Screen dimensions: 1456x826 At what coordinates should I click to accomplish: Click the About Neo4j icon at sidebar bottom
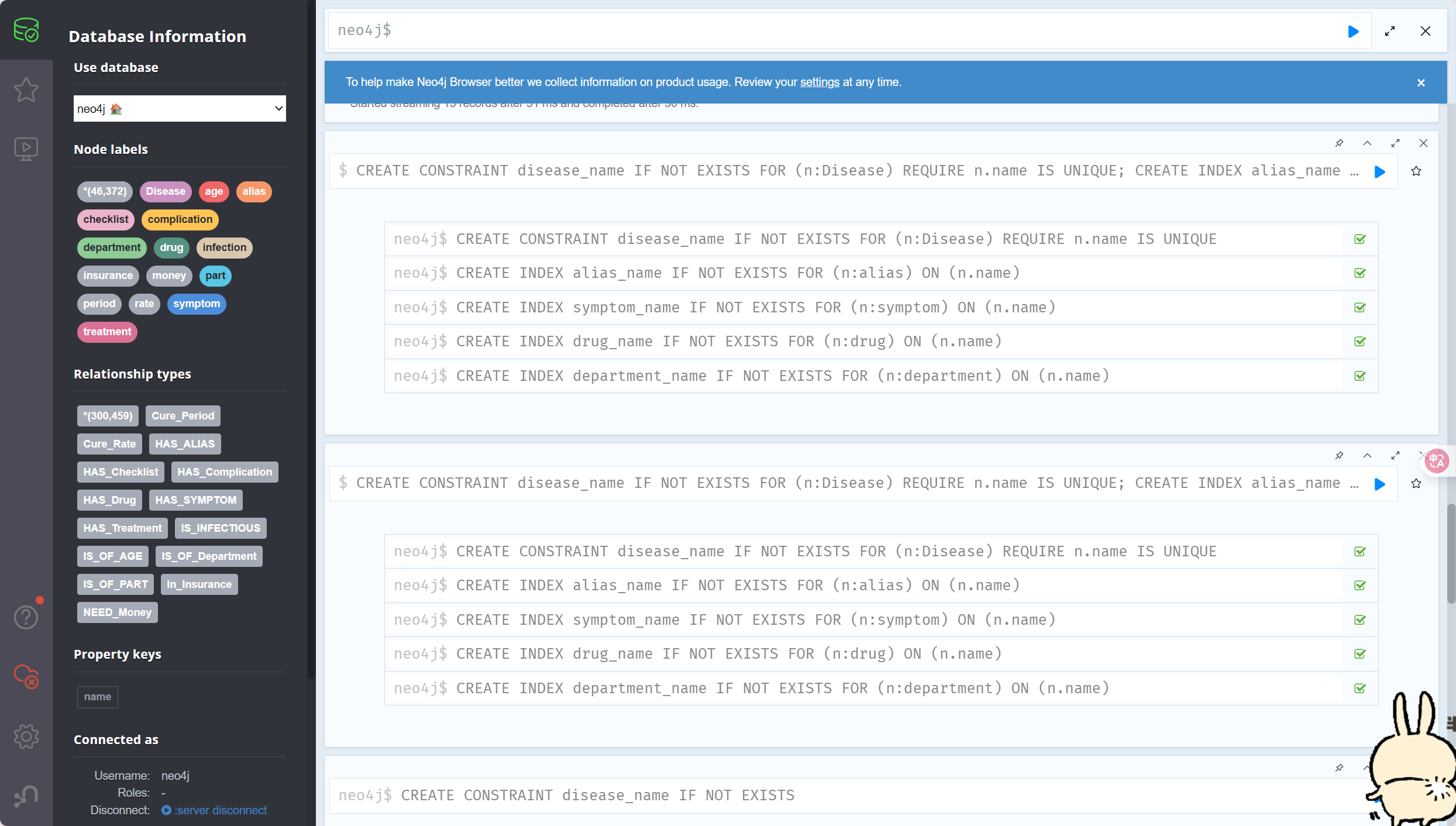pos(26,796)
